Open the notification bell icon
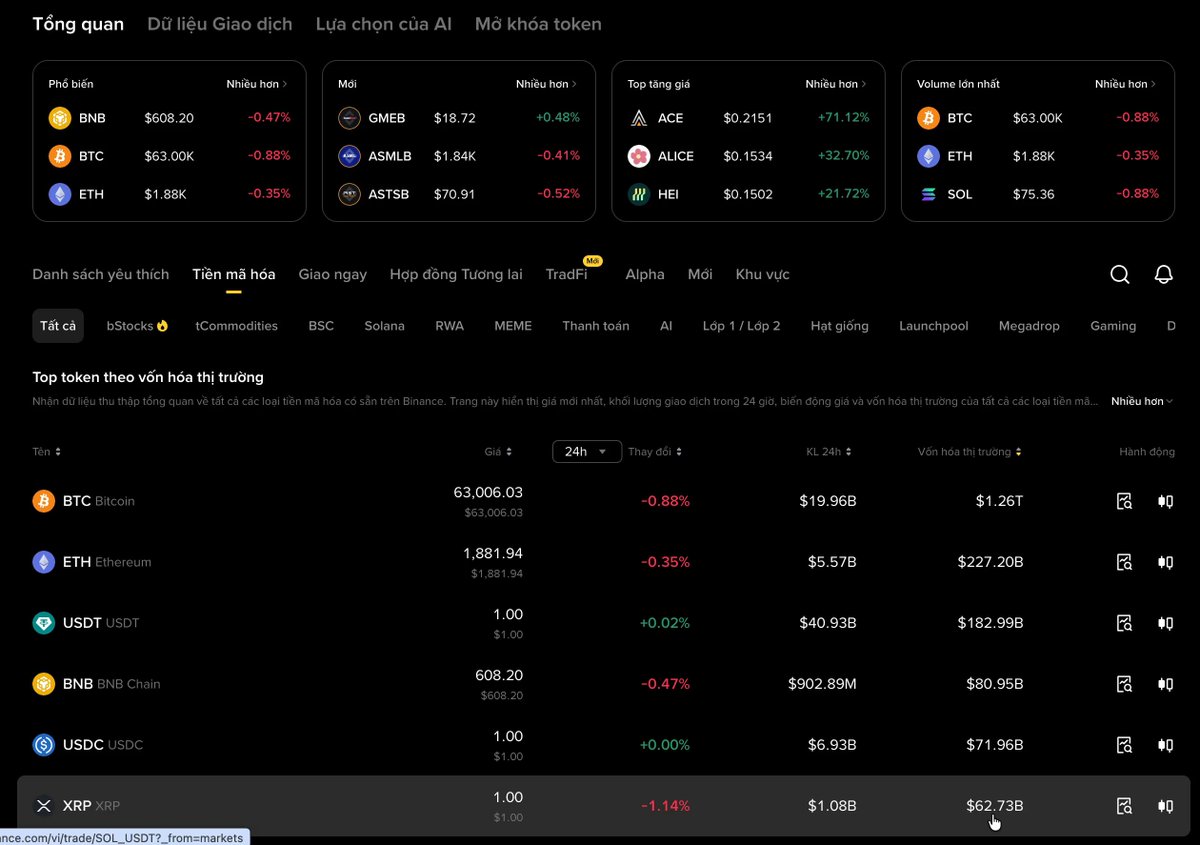The height and width of the screenshot is (845, 1200). (x=1163, y=274)
